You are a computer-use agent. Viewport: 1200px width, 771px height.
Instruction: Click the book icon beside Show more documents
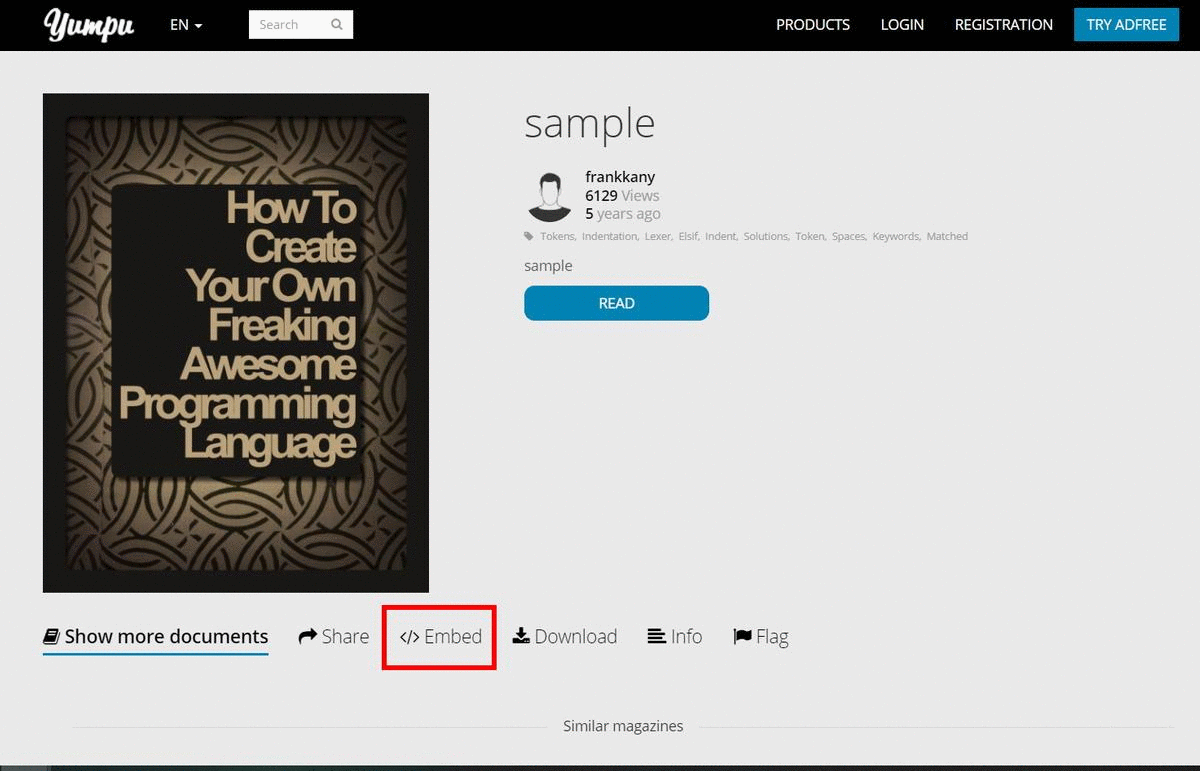tap(51, 637)
